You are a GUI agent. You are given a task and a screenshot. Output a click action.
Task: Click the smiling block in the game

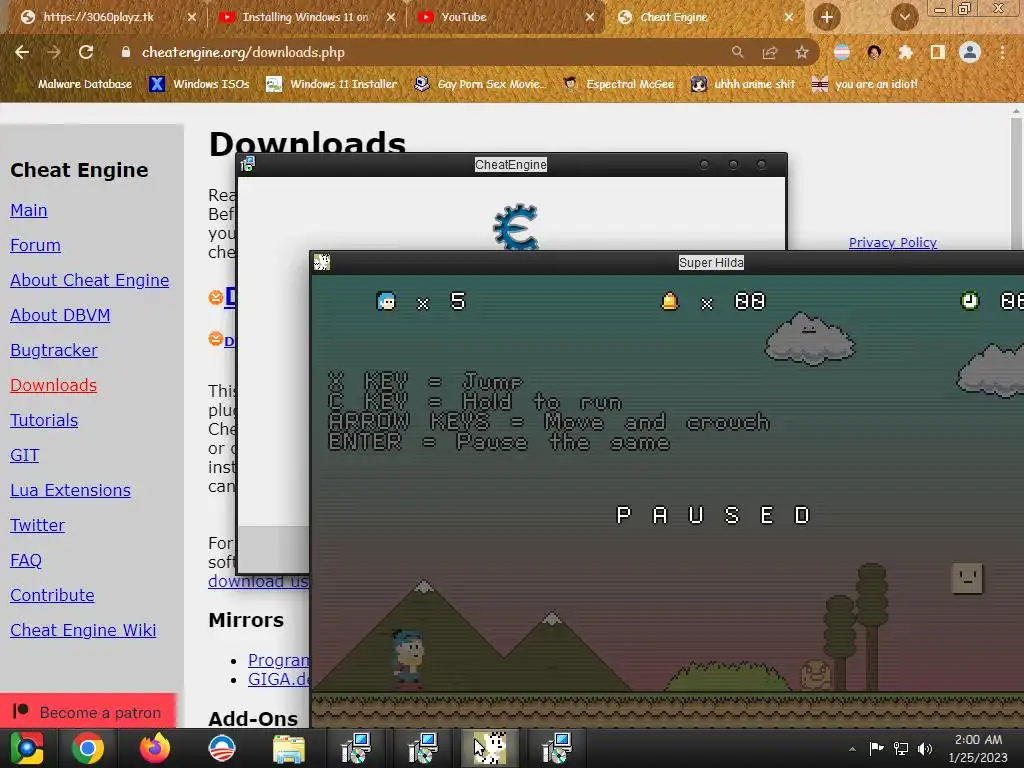pyautogui.click(x=968, y=579)
